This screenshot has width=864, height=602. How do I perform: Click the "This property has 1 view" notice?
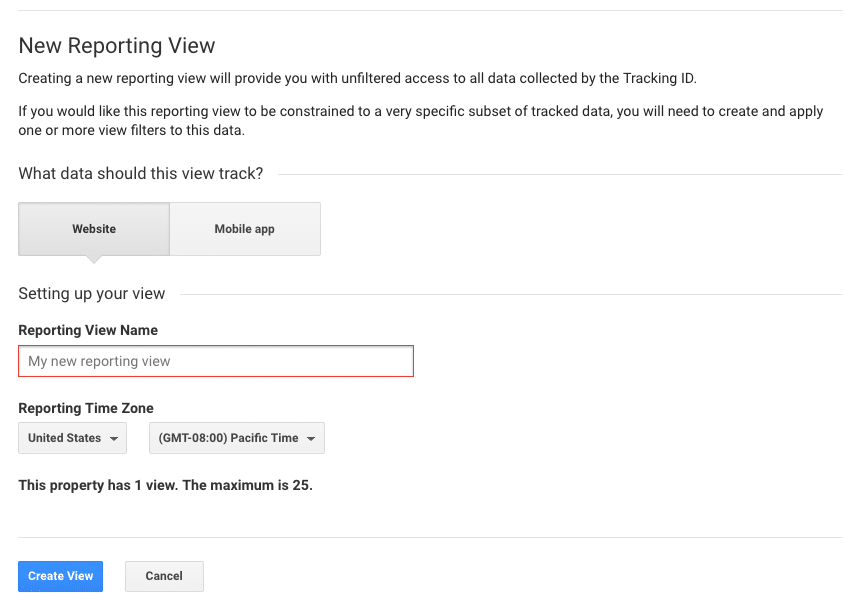click(166, 485)
